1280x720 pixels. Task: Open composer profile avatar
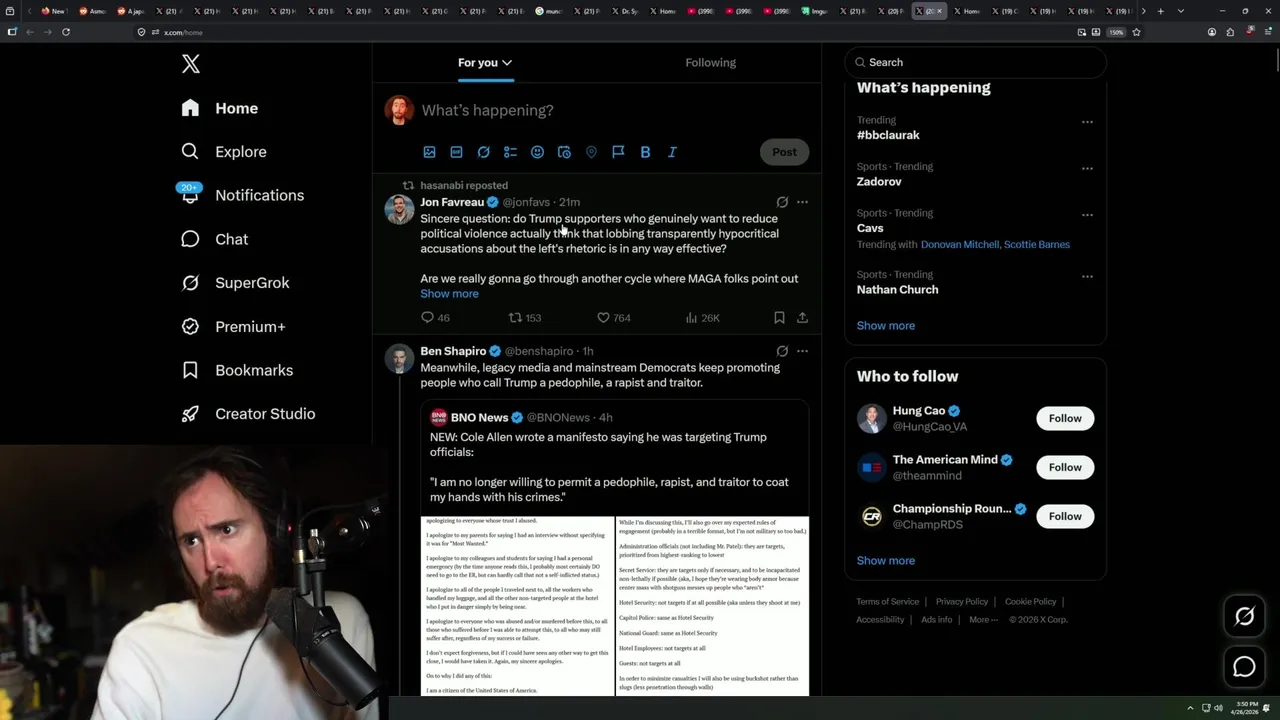point(399,110)
